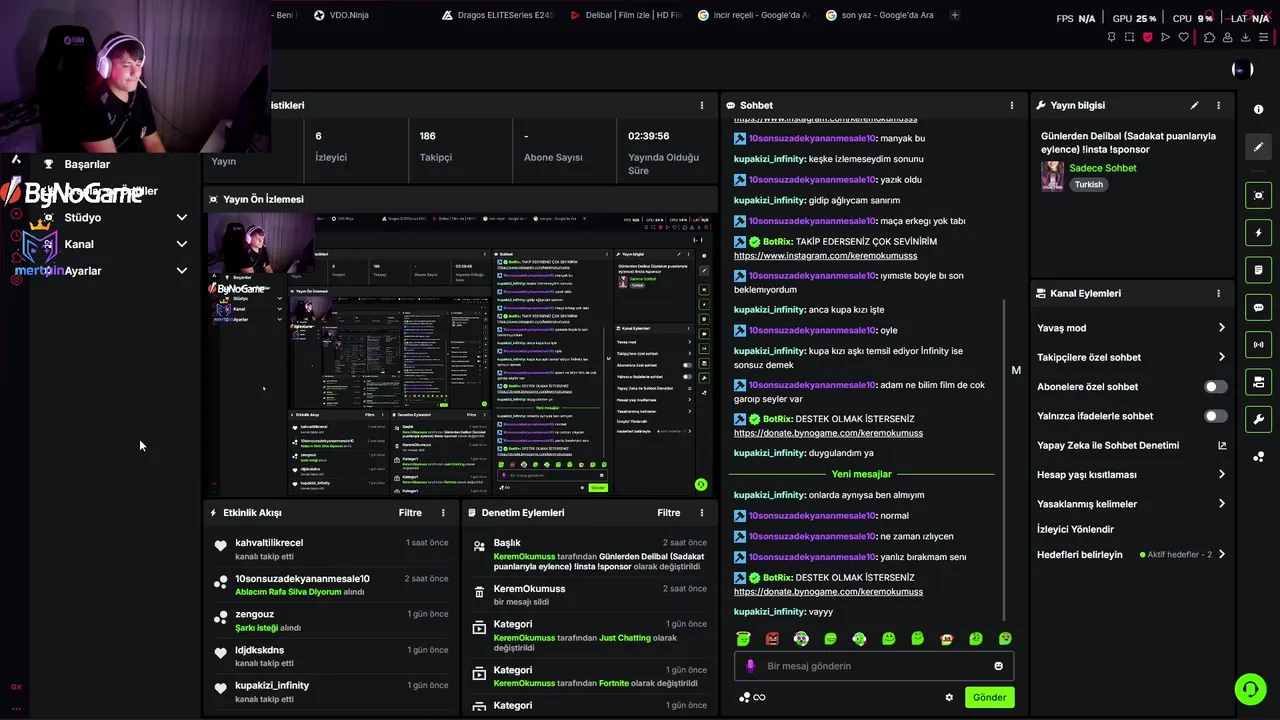This screenshot has width=1280, height=720.
Task: Toggle Abonelere özel sohbet switch
Action: point(1215,386)
